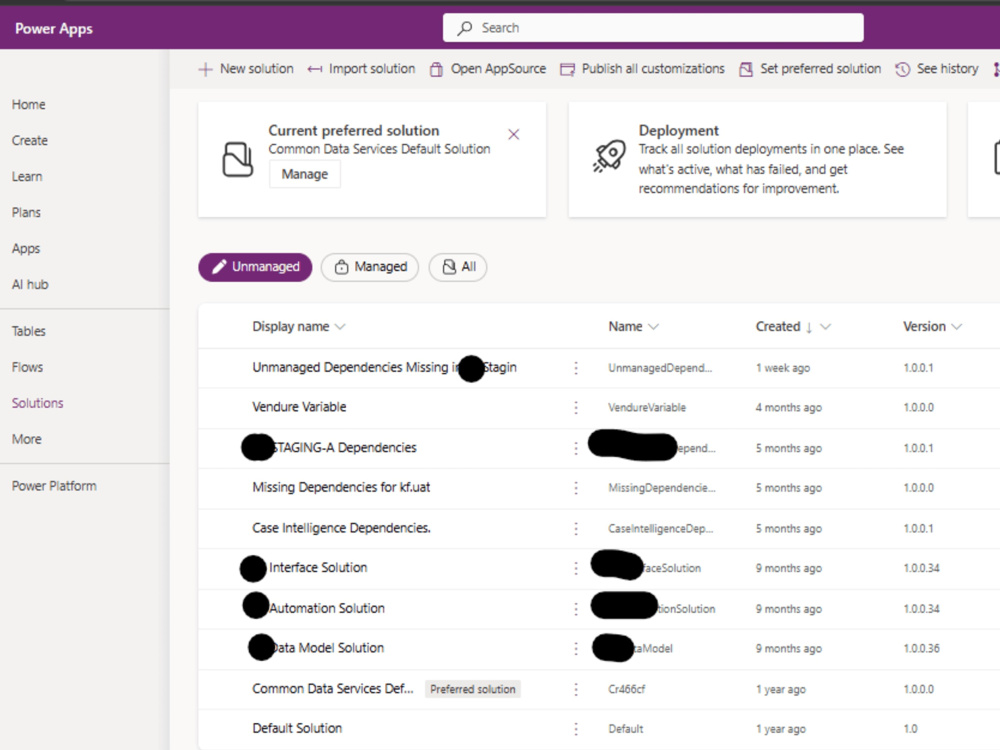Click the See history clock icon
Viewport: 1000px width, 750px height.
(902, 69)
